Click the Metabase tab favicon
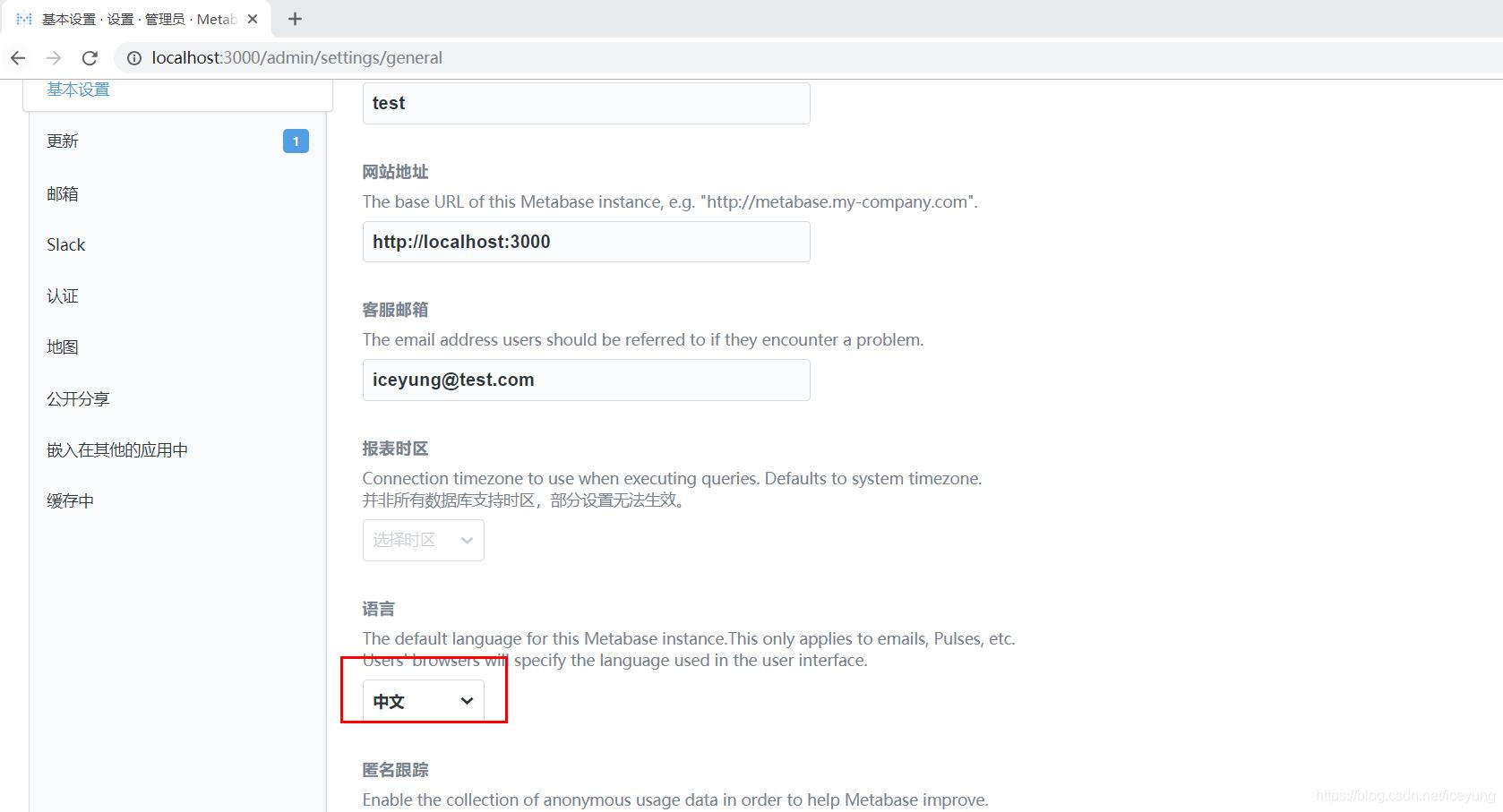 click(x=24, y=19)
